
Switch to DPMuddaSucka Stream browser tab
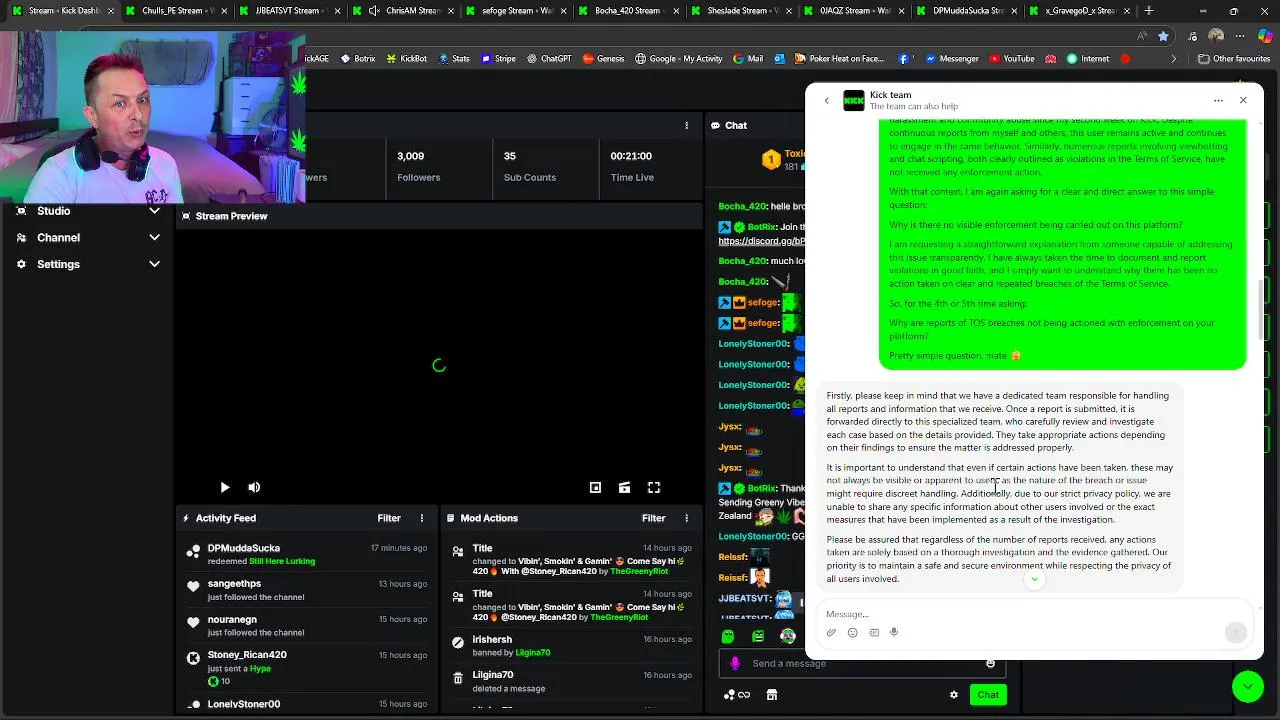[965, 11]
